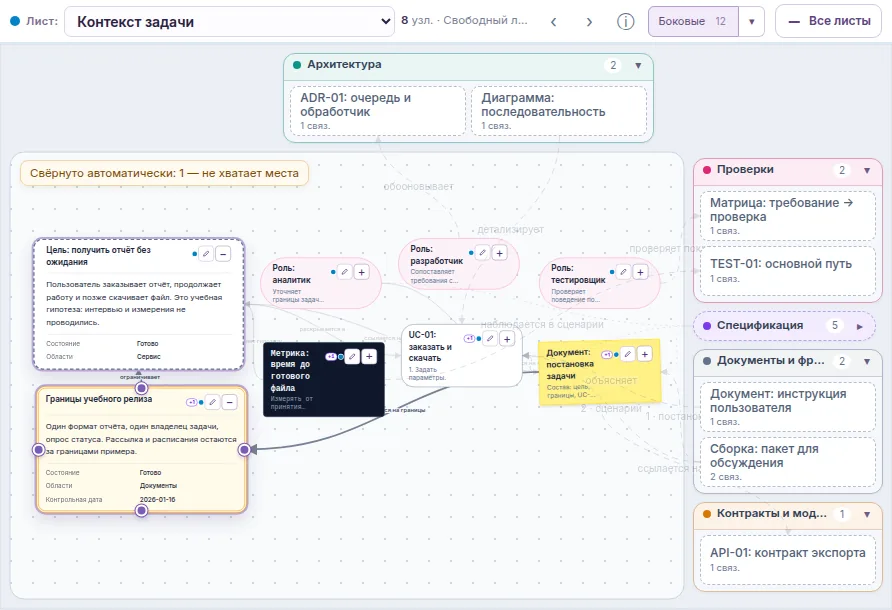Expand the «Спецификация» group
This screenshot has width=892, height=610.
tap(860, 326)
